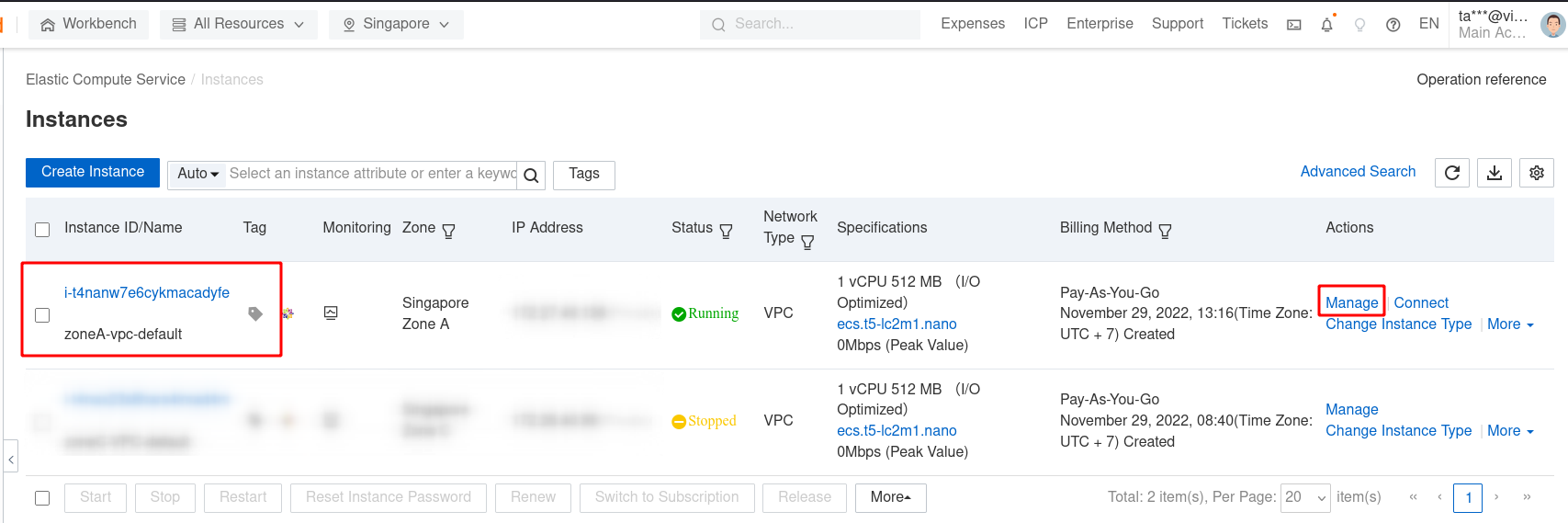This screenshot has width=1568, height=523.
Task: Open the items per page dropdown
Action: [1305, 497]
